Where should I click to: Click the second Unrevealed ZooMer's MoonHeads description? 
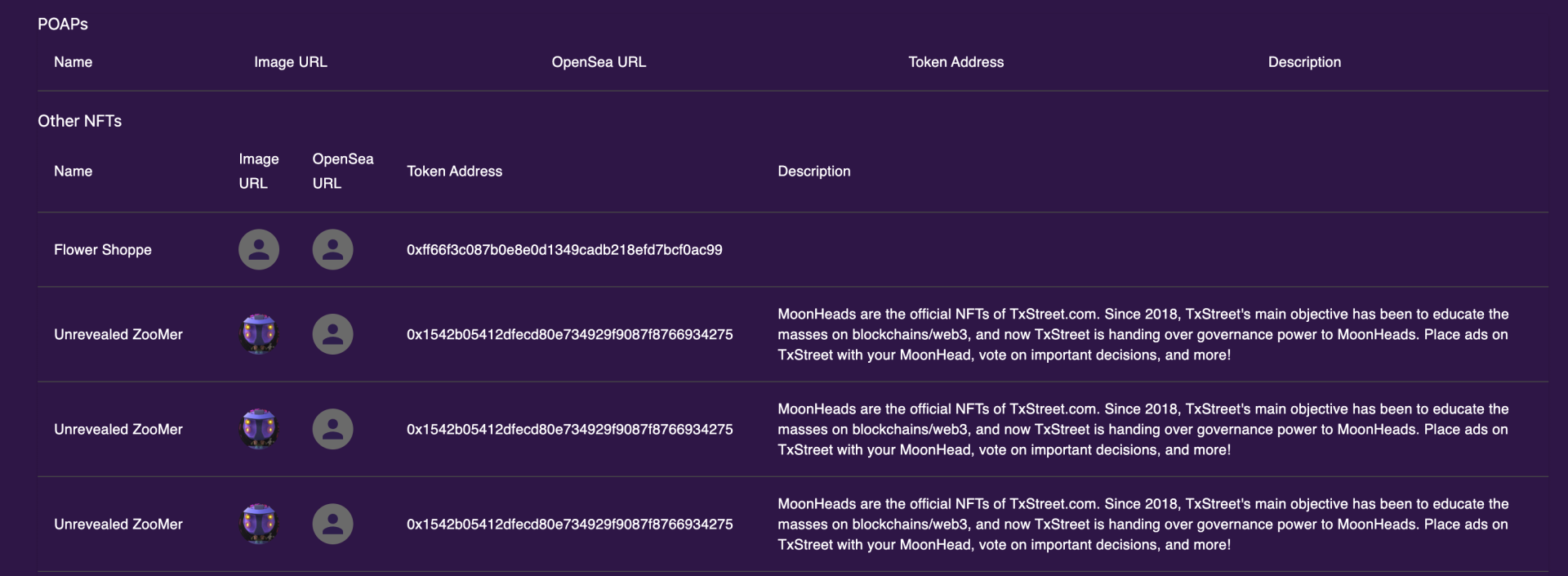coord(1143,429)
